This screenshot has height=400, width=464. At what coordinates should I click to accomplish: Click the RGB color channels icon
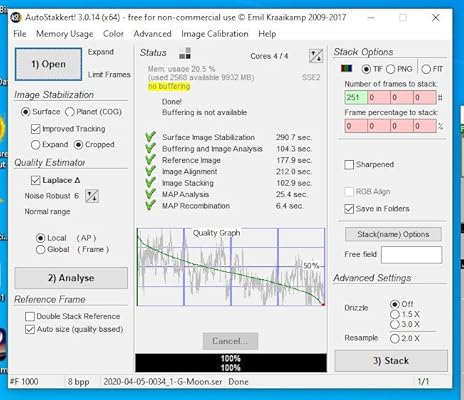point(347,68)
